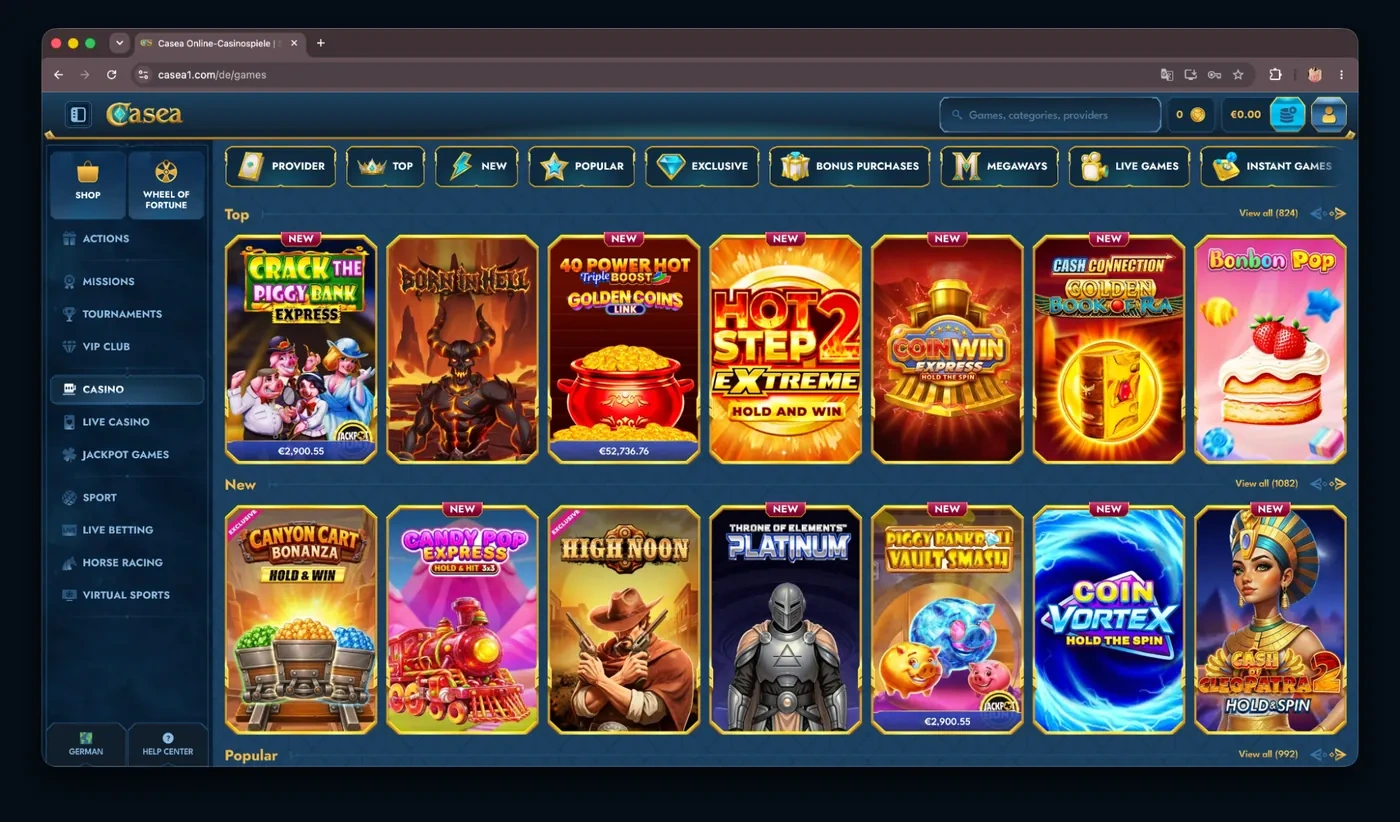The height and width of the screenshot is (822, 1400).
Task: Select the Live Games category
Action: tap(1129, 166)
